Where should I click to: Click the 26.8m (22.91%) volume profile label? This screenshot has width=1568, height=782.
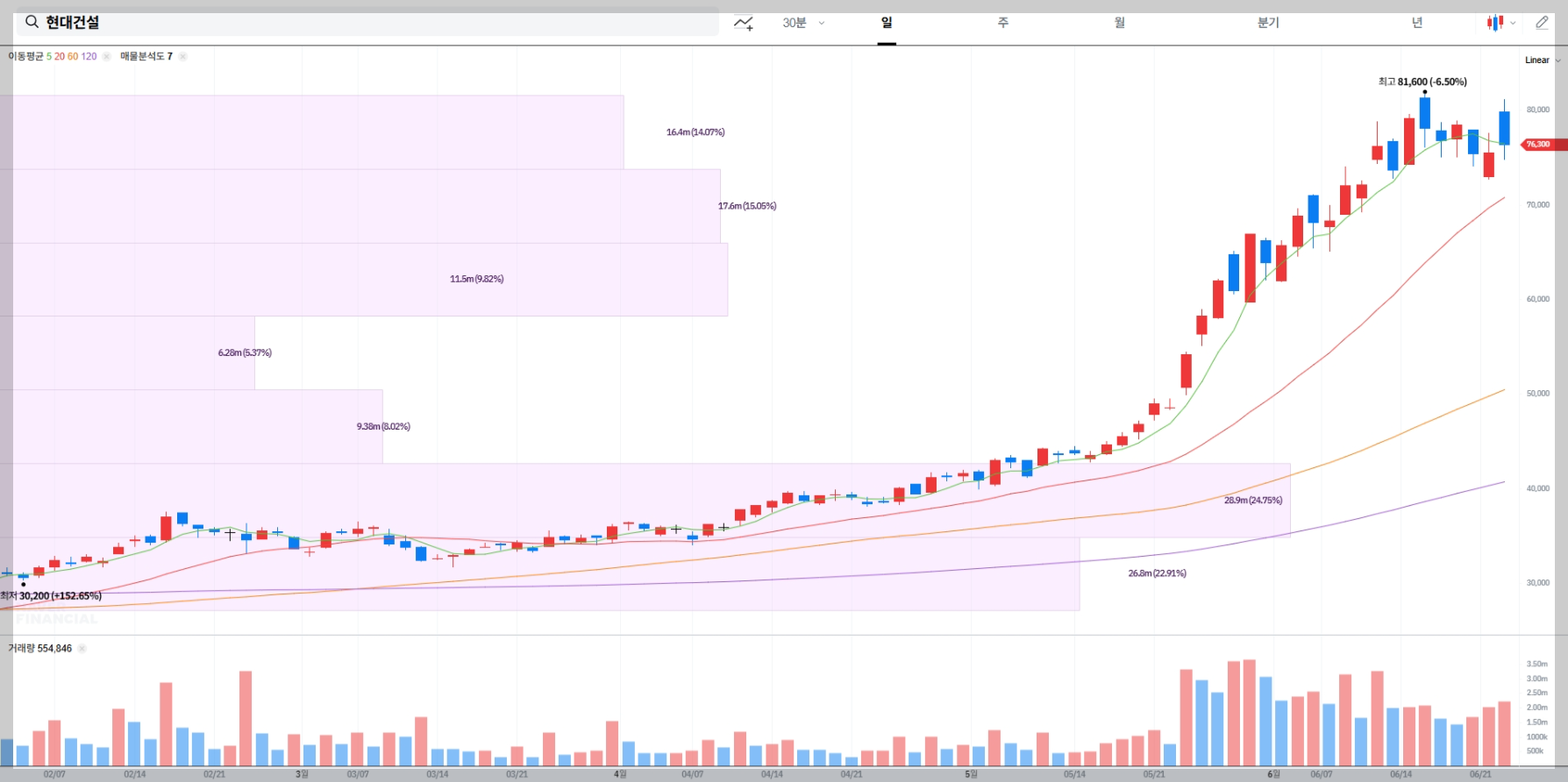pos(1158,573)
